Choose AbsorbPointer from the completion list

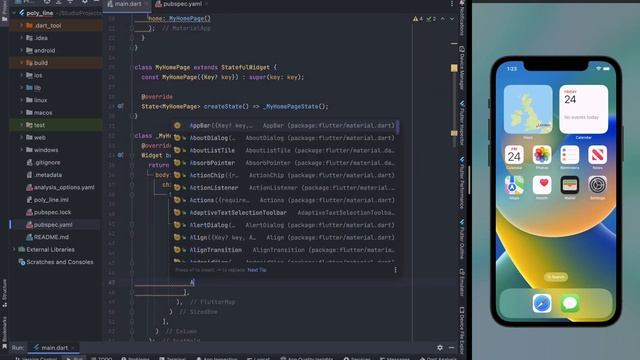pyautogui.click(x=284, y=163)
